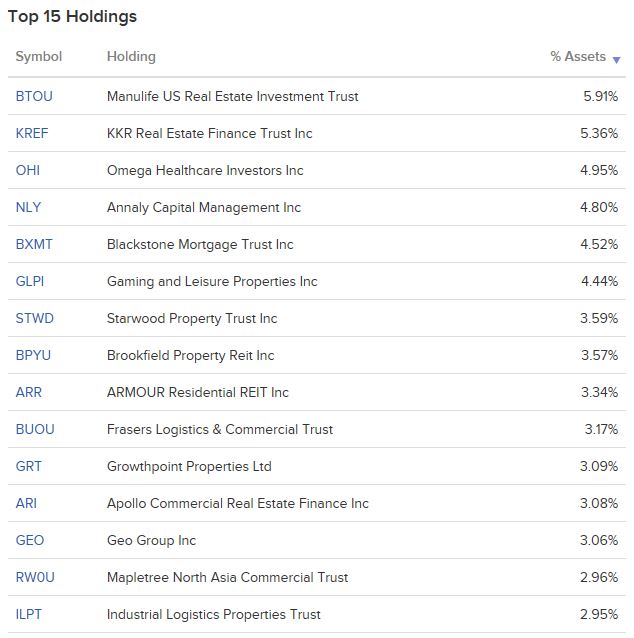Select the GEO symbol link

click(x=30, y=540)
